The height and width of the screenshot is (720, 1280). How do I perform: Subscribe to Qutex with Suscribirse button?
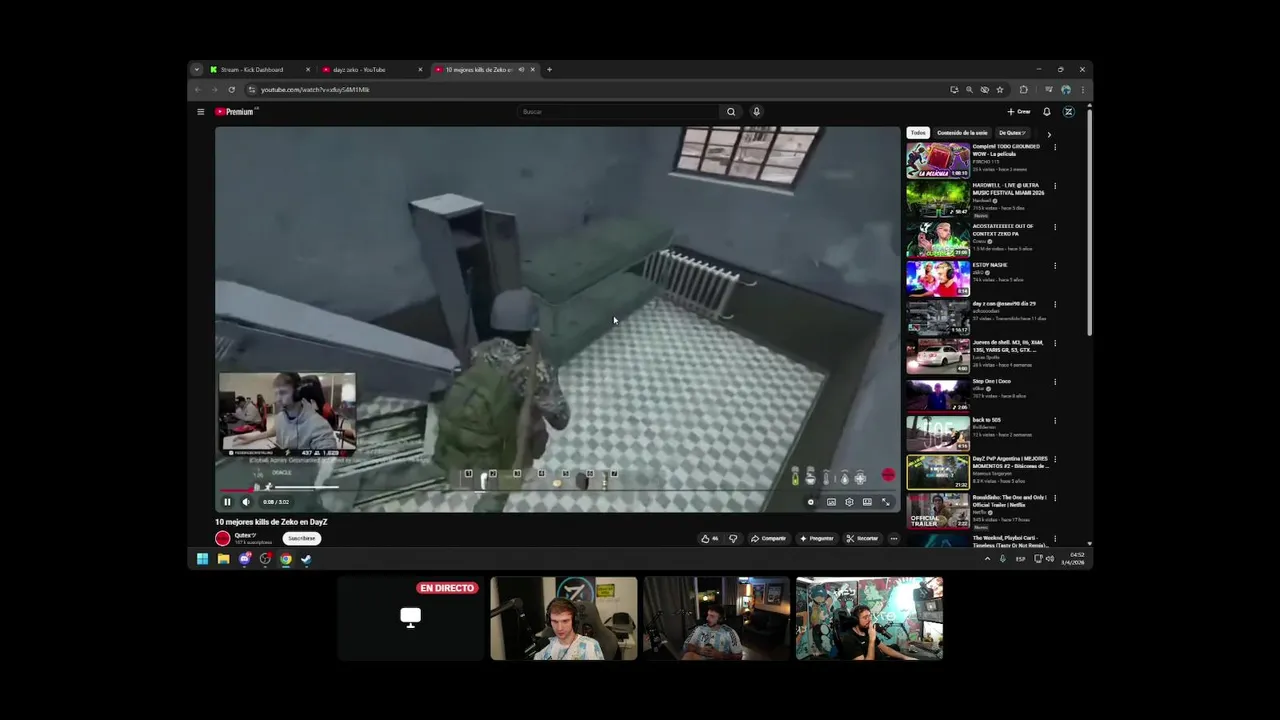pos(301,538)
